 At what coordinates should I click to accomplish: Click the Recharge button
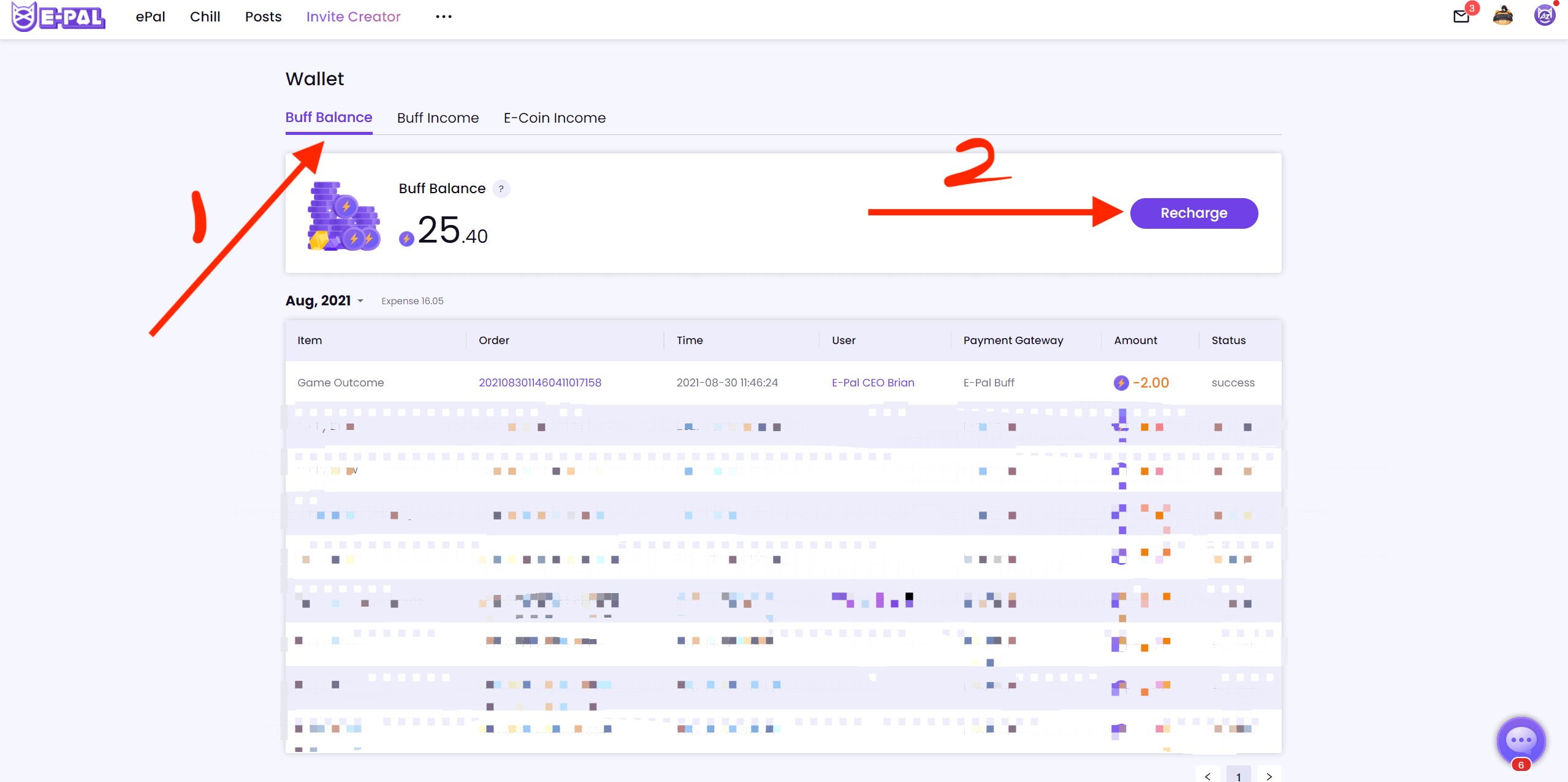[x=1193, y=213]
